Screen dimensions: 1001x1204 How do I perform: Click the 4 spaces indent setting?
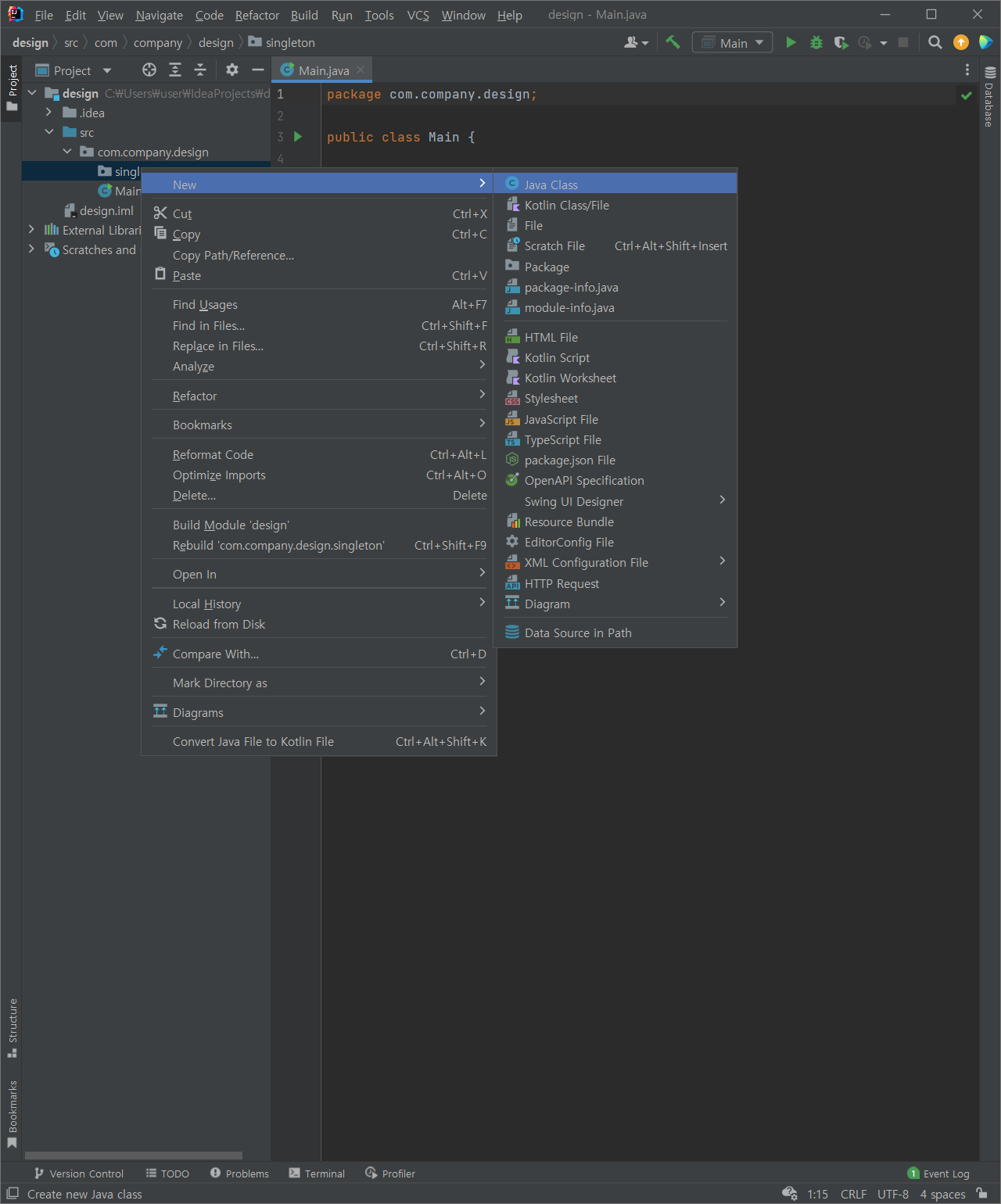(x=942, y=1194)
